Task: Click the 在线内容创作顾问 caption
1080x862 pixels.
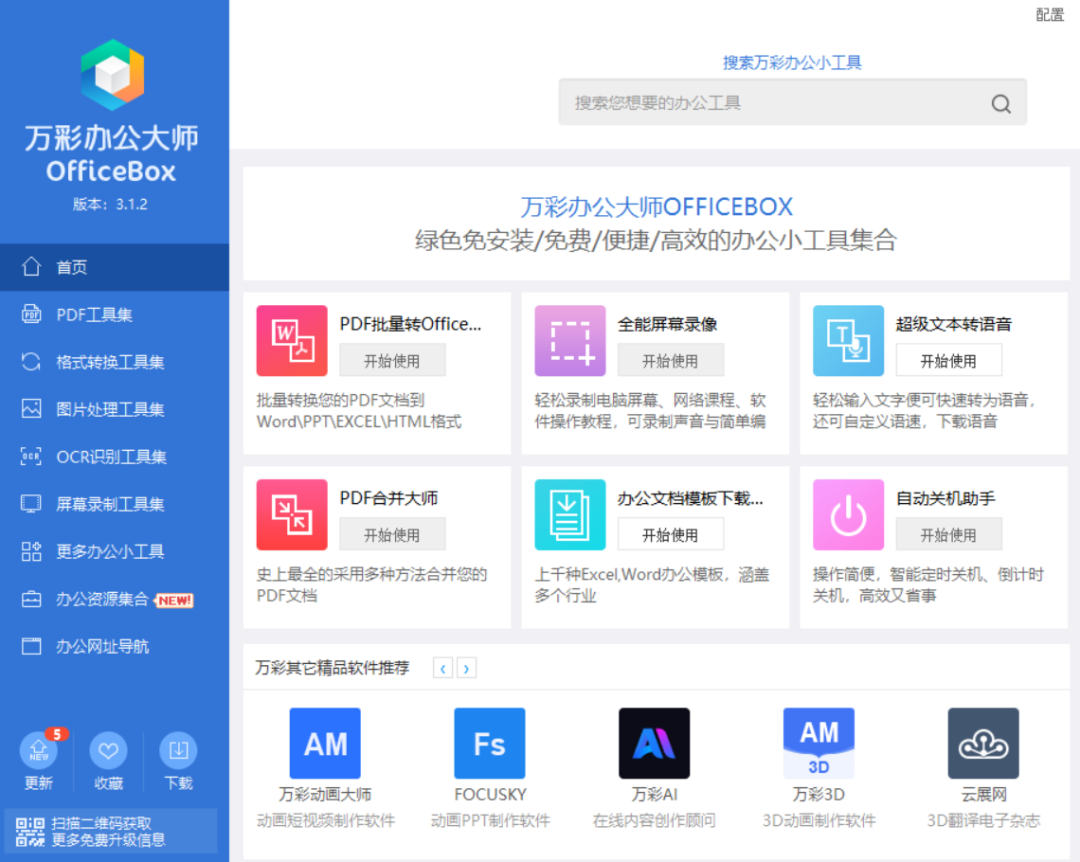Action: (x=654, y=820)
